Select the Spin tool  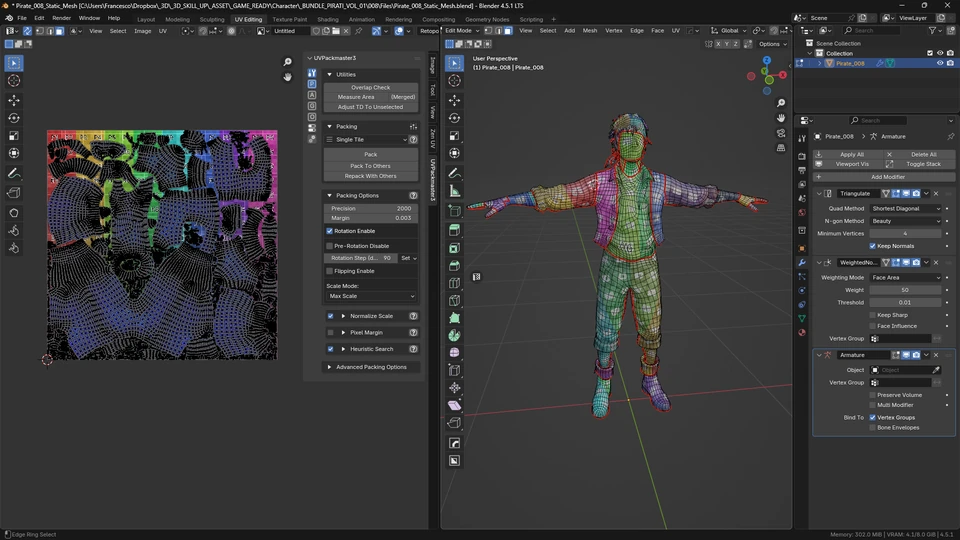[x=454, y=336]
